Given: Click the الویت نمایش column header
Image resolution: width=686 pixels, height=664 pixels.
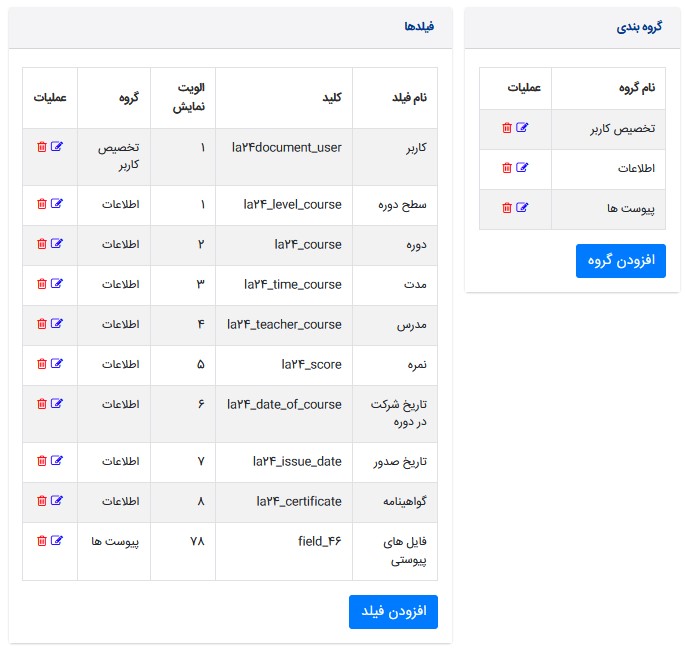Looking at the screenshot, I should (183, 98).
